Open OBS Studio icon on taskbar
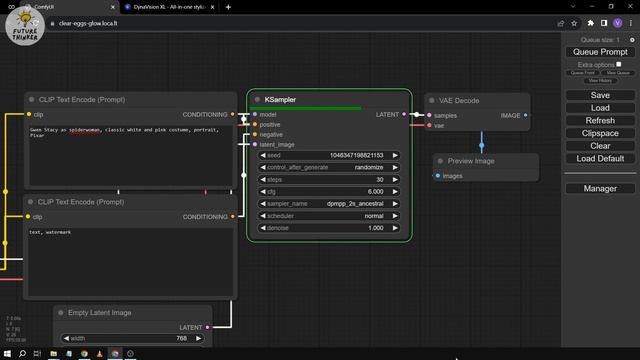Viewport: 640px width, 360px height. pyautogui.click(x=130, y=353)
